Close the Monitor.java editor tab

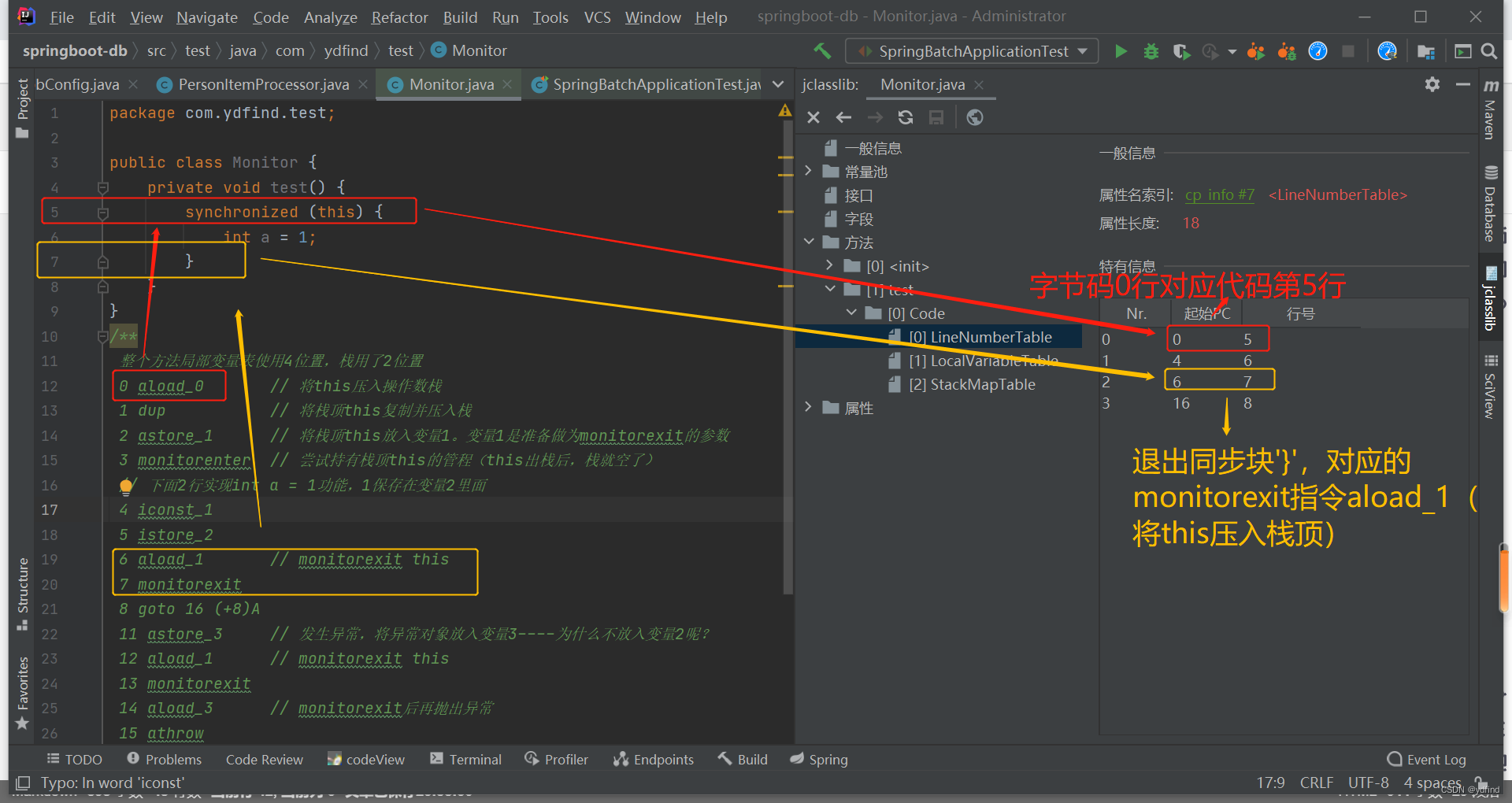(x=507, y=84)
